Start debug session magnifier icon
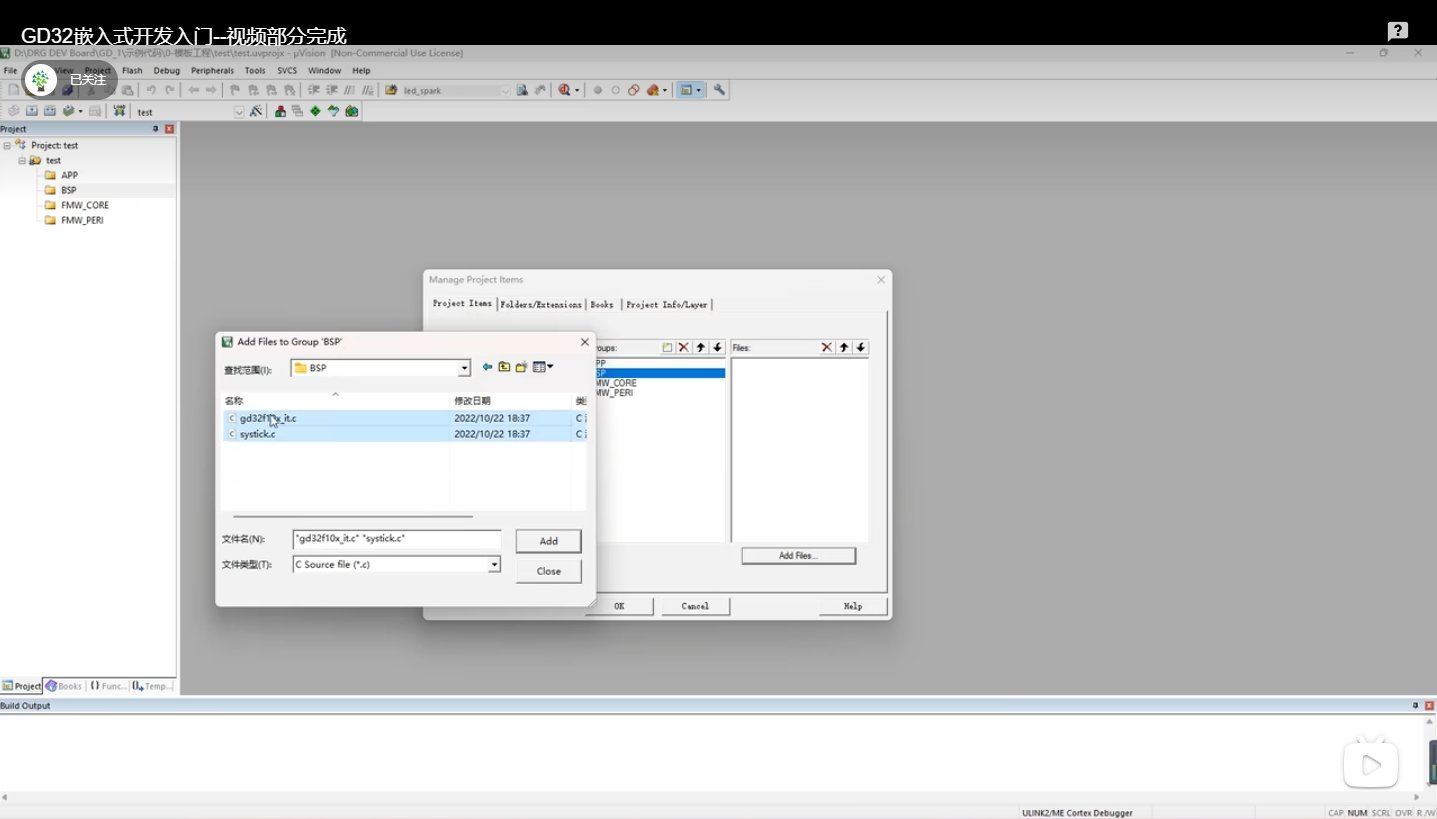This screenshot has height=819, width=1437. coord(564,90)
